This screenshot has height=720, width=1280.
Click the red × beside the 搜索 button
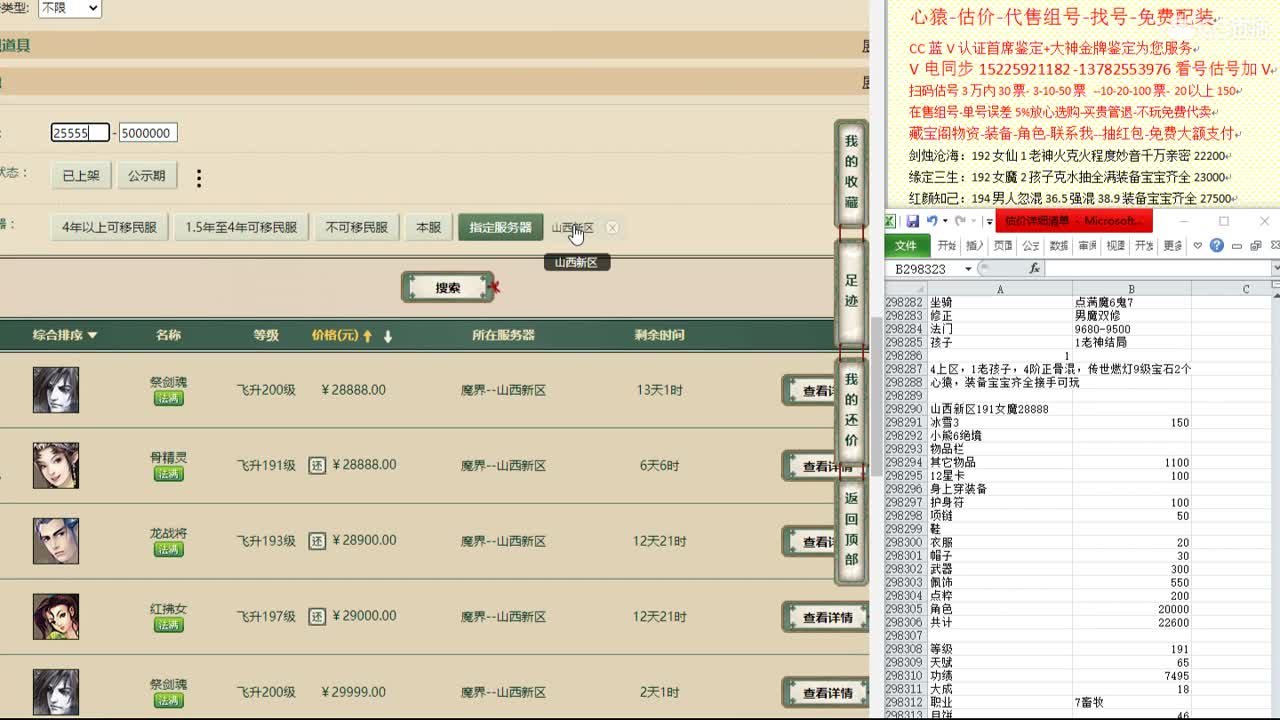pyautogui.click(x=495, y=286)
